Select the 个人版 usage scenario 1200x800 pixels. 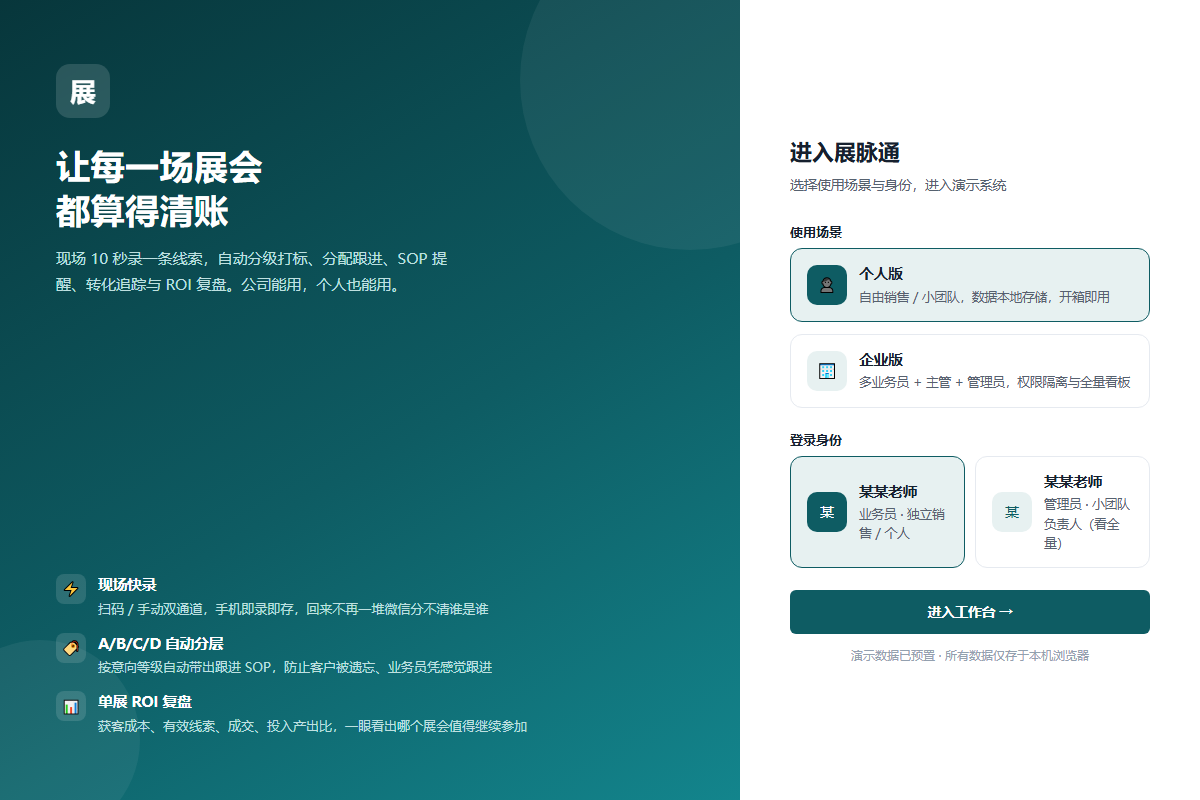click(970, 285)
